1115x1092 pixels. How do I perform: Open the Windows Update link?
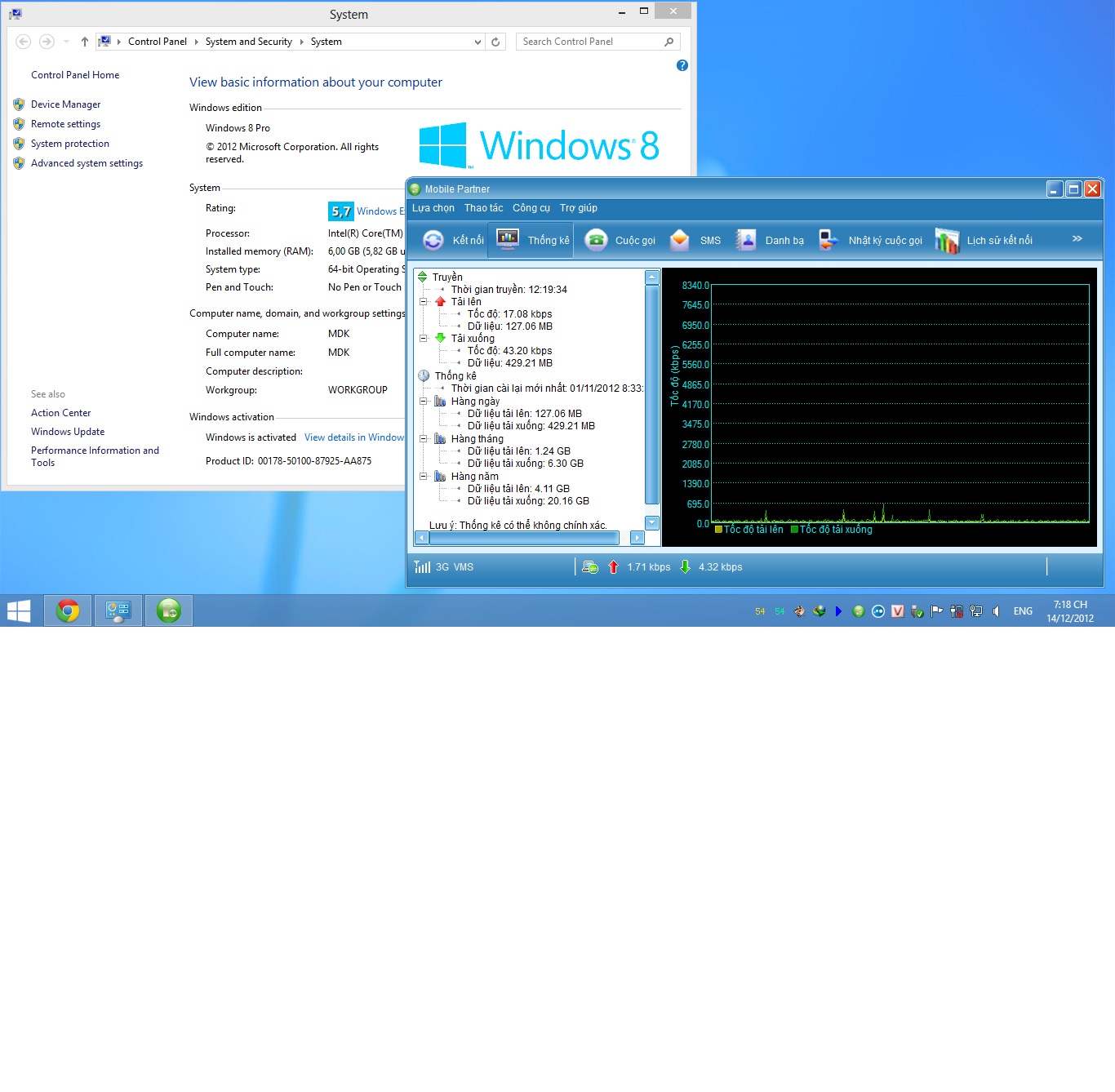pos(68,432)
